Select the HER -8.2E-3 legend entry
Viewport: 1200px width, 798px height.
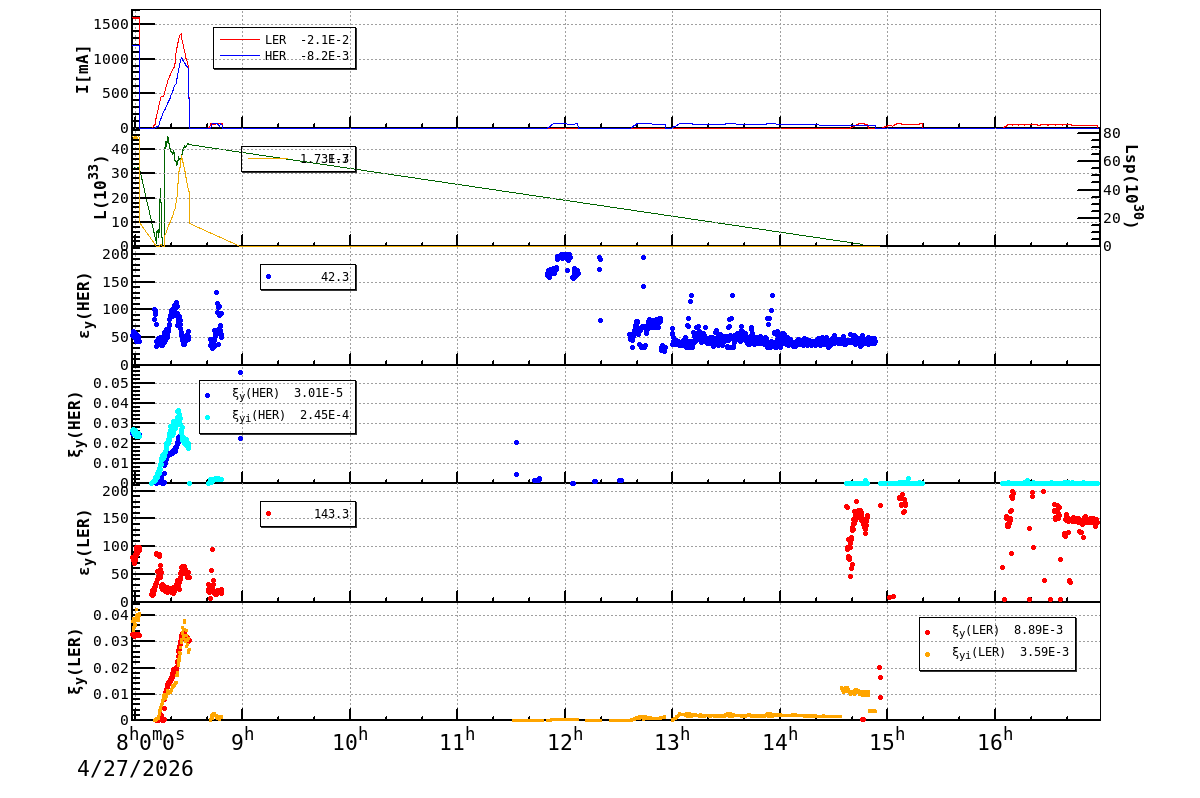[x=284, y=56]
